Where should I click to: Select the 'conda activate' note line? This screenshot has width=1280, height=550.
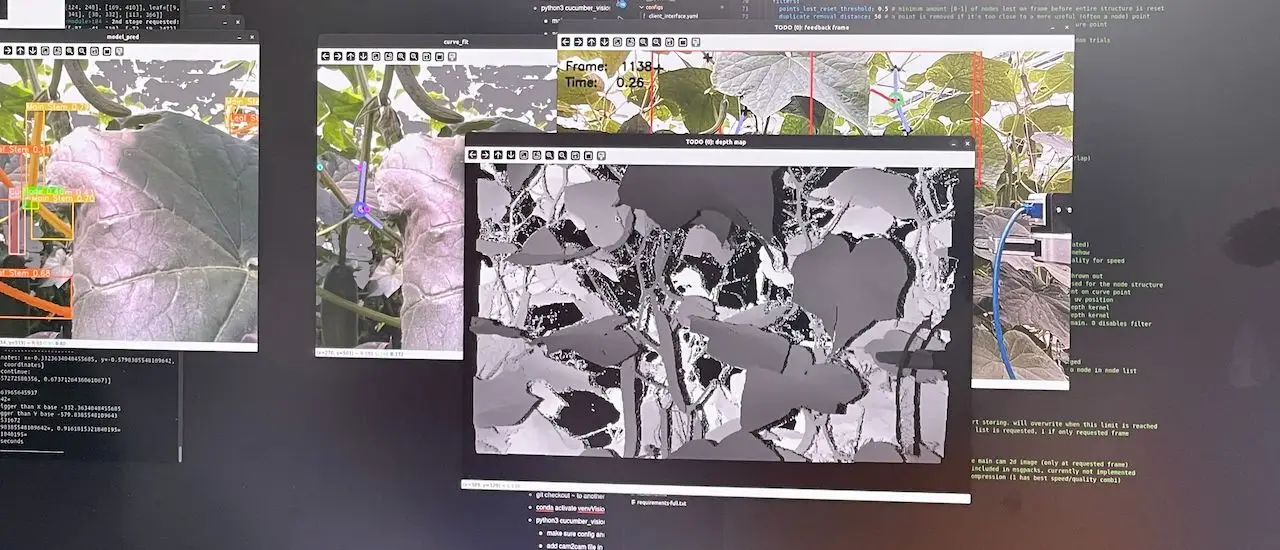coord(570,508)
